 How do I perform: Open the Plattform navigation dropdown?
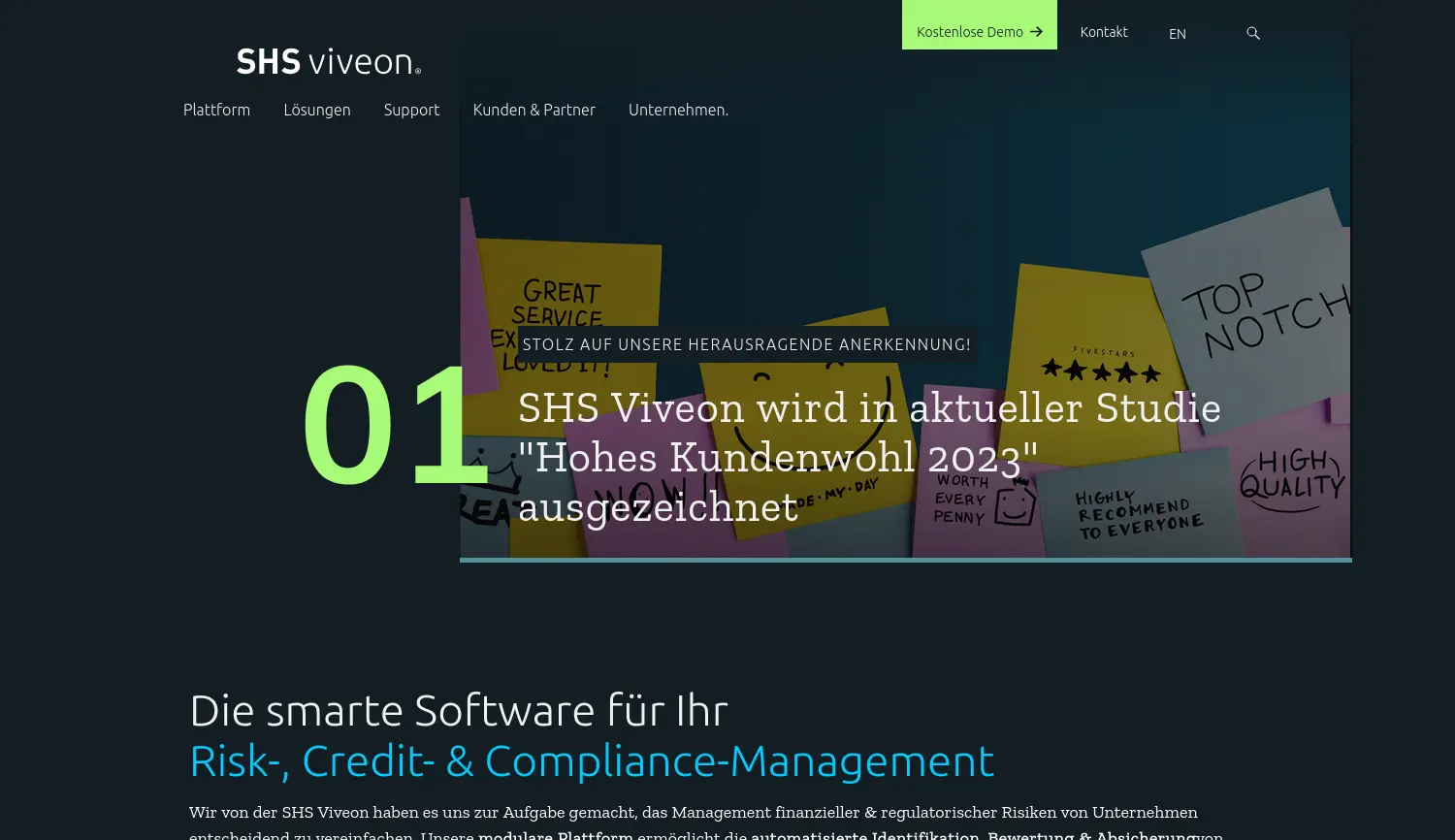point(216,110)
